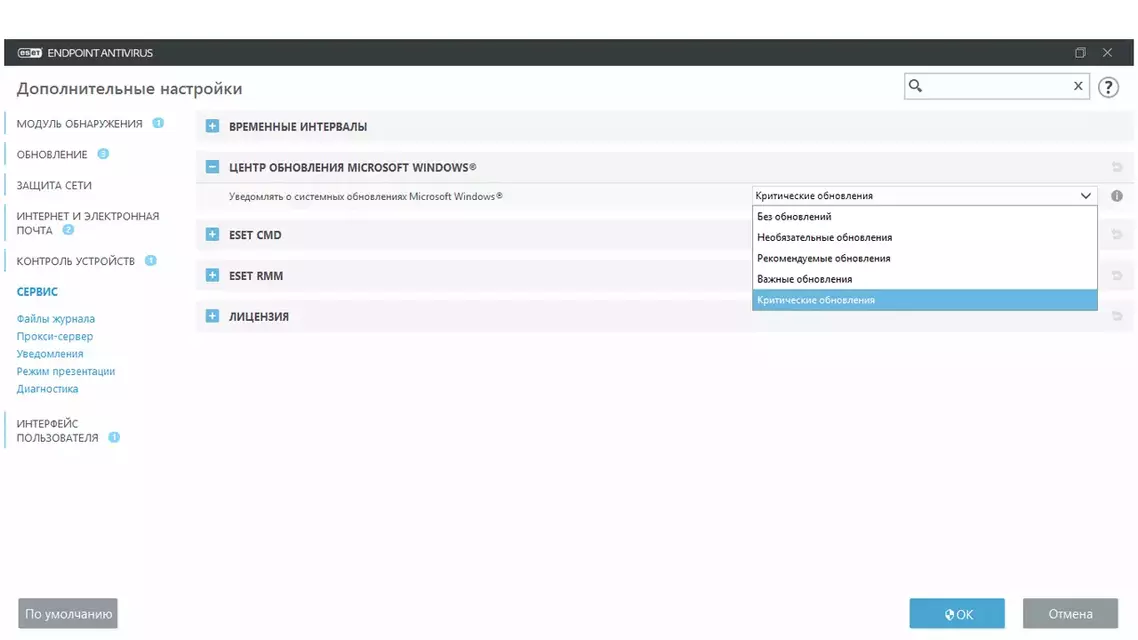Close the window with title bar X
Image resolution: width=1138 pixels, height=640 pixels.
pyautogui.click(x=1107, y=53)
